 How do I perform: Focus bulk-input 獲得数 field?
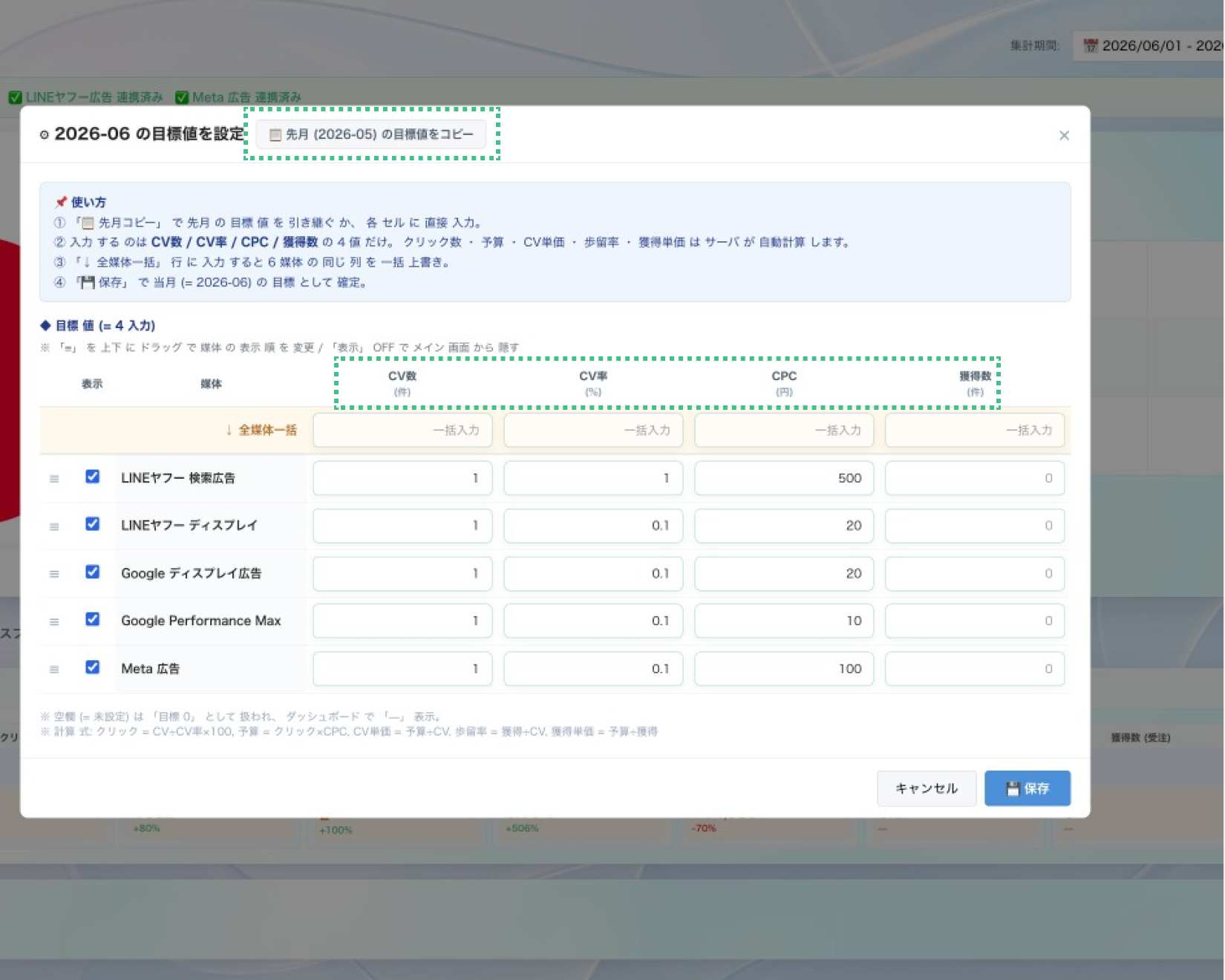(975, 431)
